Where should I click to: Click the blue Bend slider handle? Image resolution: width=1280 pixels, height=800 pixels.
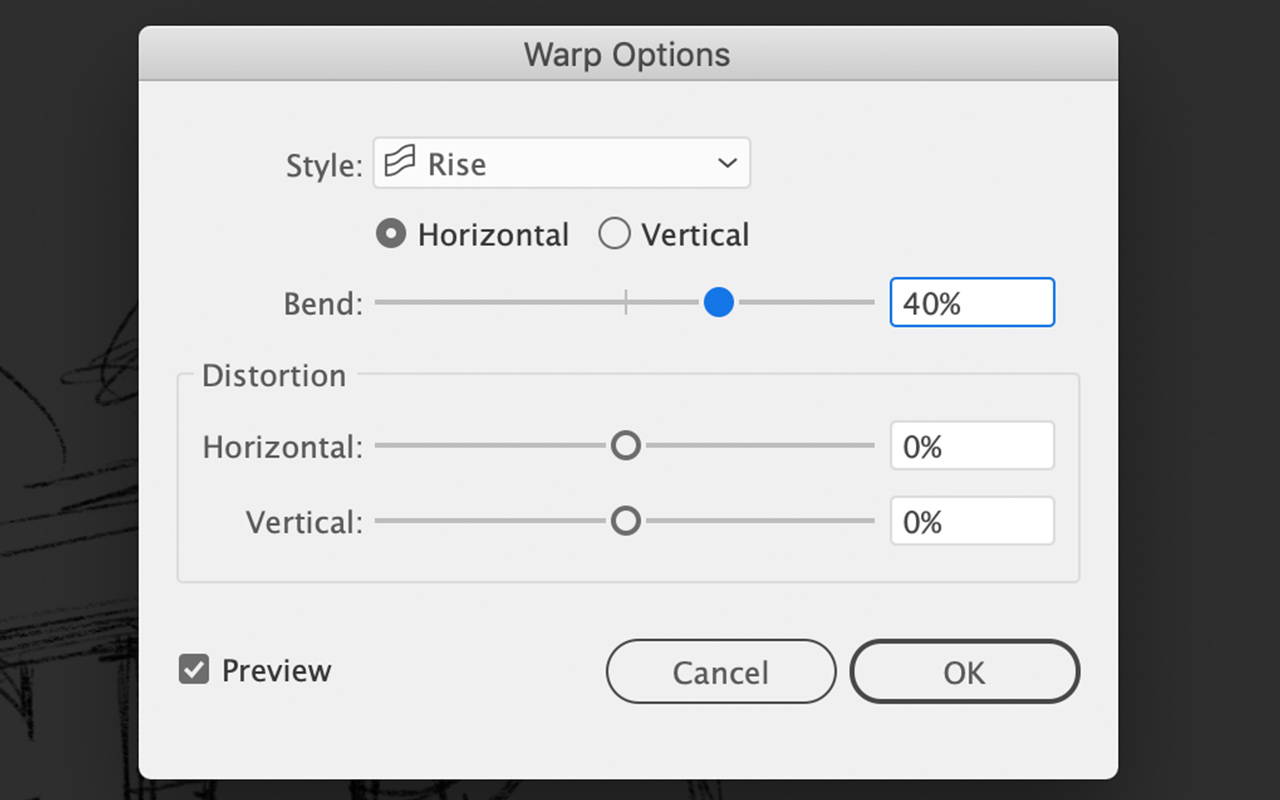(719, 302)
